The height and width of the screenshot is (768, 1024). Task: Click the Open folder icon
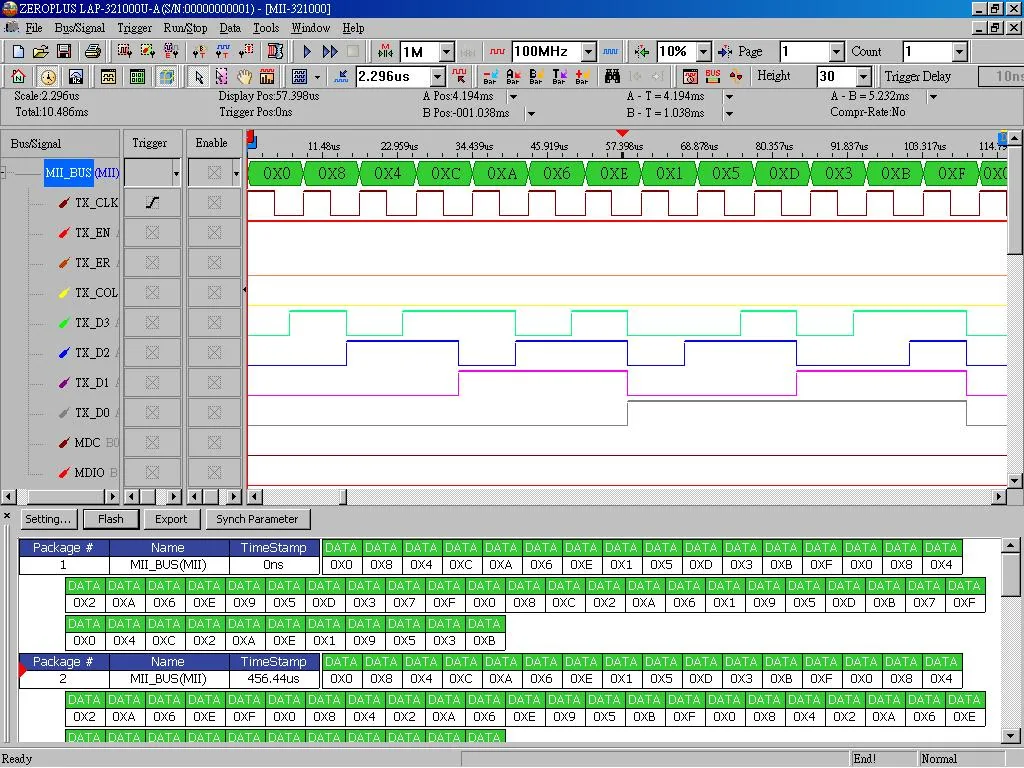click(40, 51)
